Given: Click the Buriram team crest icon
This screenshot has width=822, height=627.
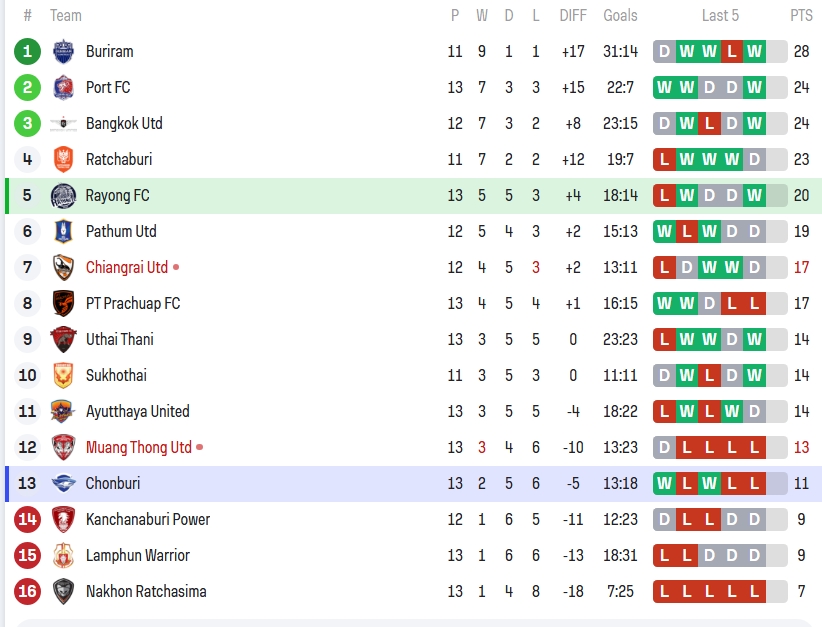Looking at the screenshot, I should click(64, 51).
